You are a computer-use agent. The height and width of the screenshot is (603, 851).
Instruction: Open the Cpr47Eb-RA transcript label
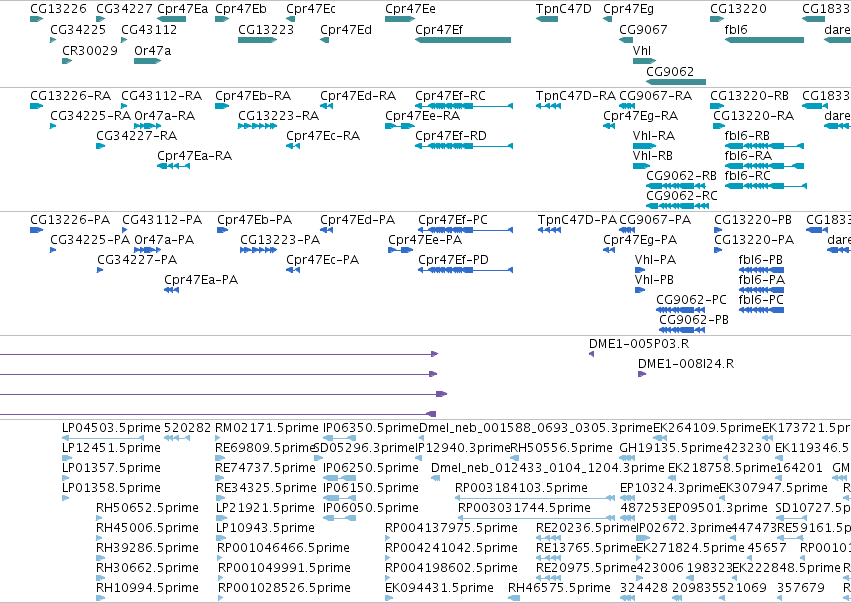pos(253,96)
